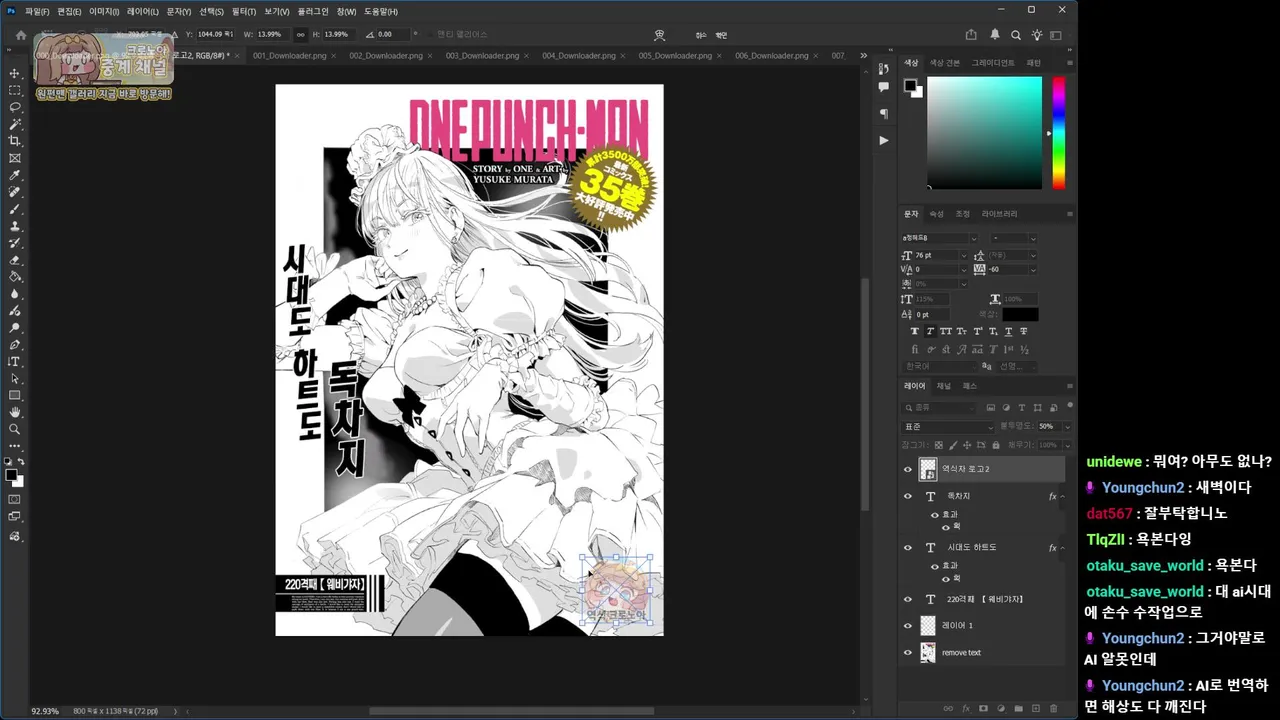Screen dimensions: 1280x720
Task: Open the 이미지(I) menu
Action: 104,11
